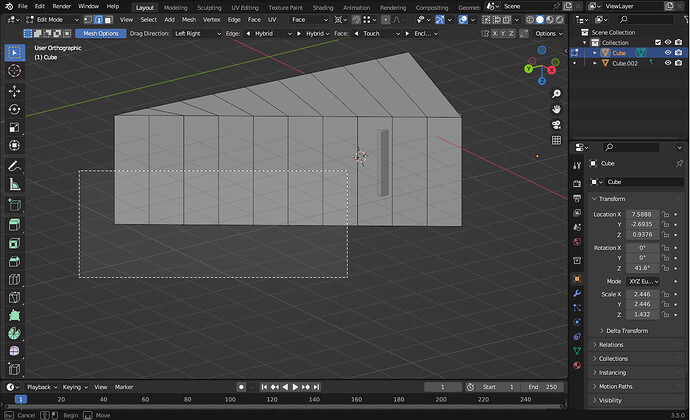Switch perspective/orthographic with the grid icon
This screenshot has height=420, width=690.
(557, 140)
